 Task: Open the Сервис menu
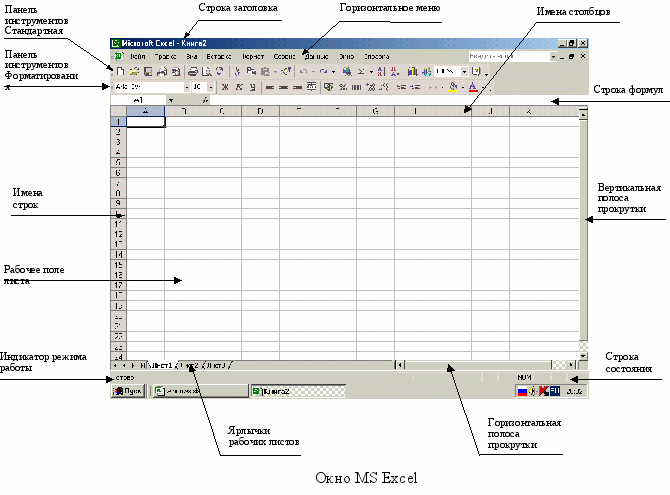click(x=284, y=56)
